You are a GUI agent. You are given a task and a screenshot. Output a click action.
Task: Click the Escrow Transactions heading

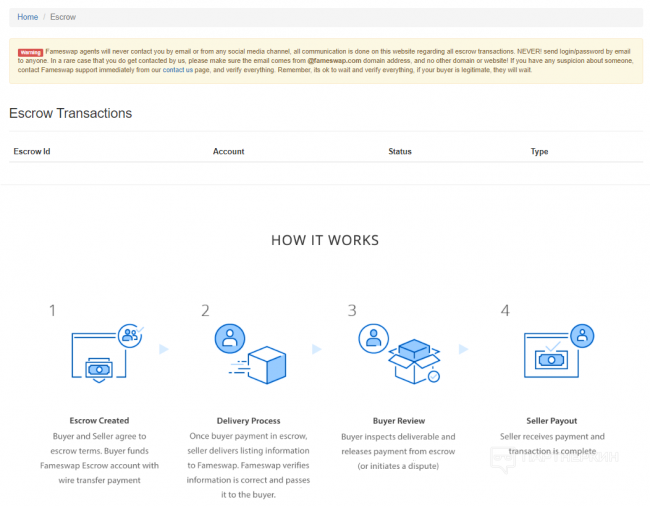coord(70,113)
